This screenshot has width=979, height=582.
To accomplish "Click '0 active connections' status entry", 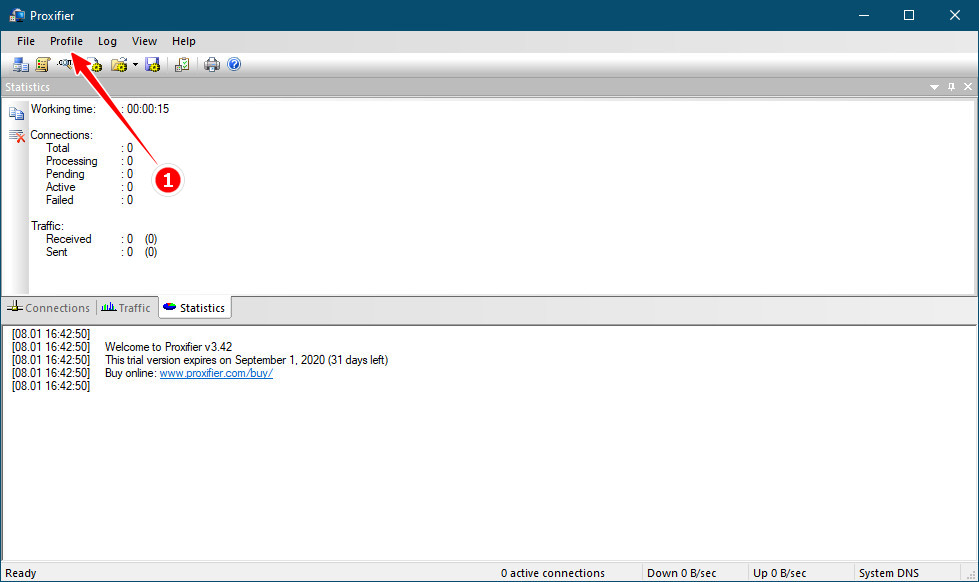I will click(553, 573).
